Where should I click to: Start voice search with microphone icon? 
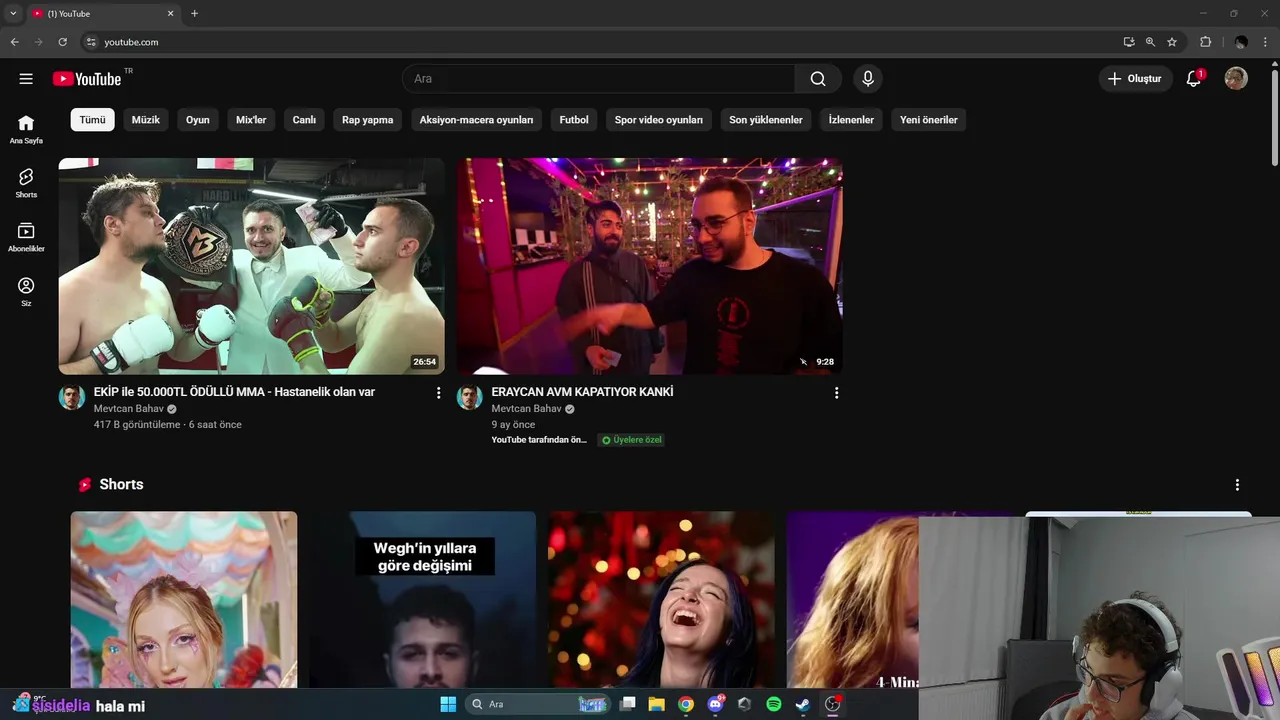[868, 79]
